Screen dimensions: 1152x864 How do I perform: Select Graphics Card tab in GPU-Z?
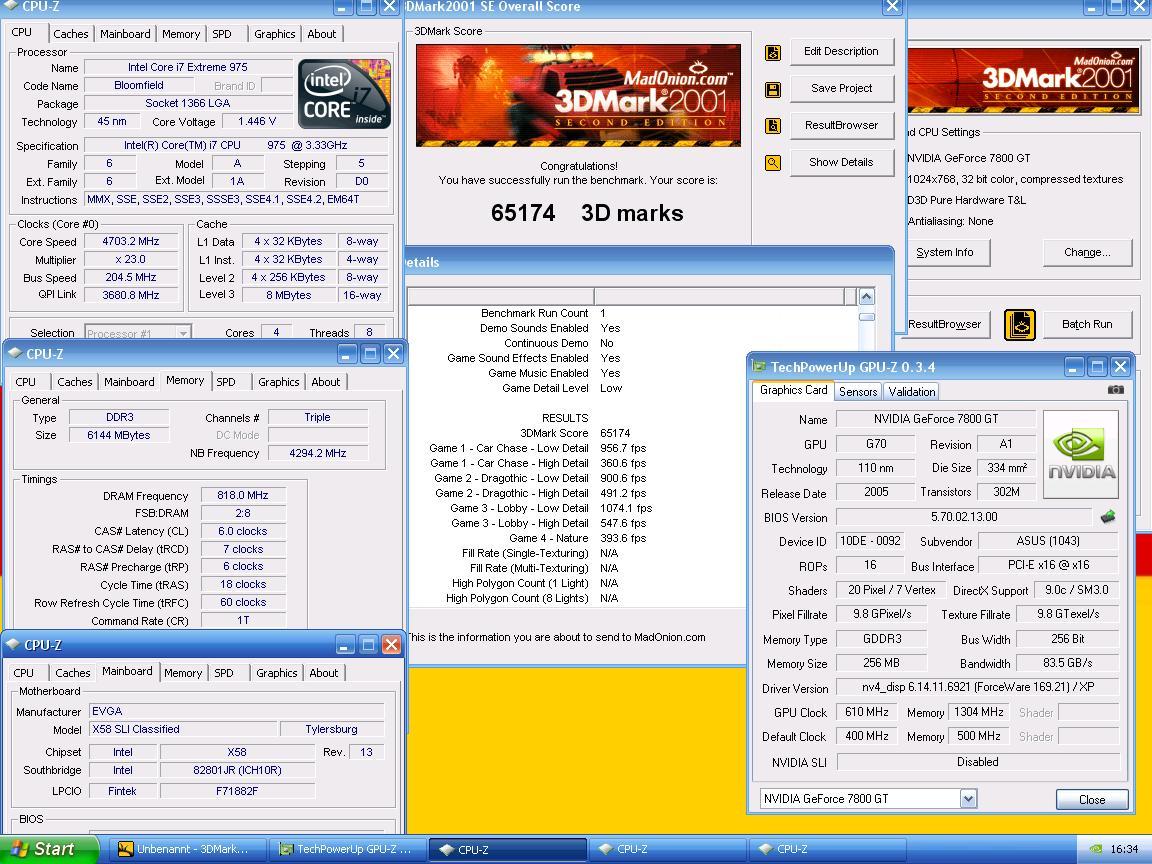tap(793, 390)
